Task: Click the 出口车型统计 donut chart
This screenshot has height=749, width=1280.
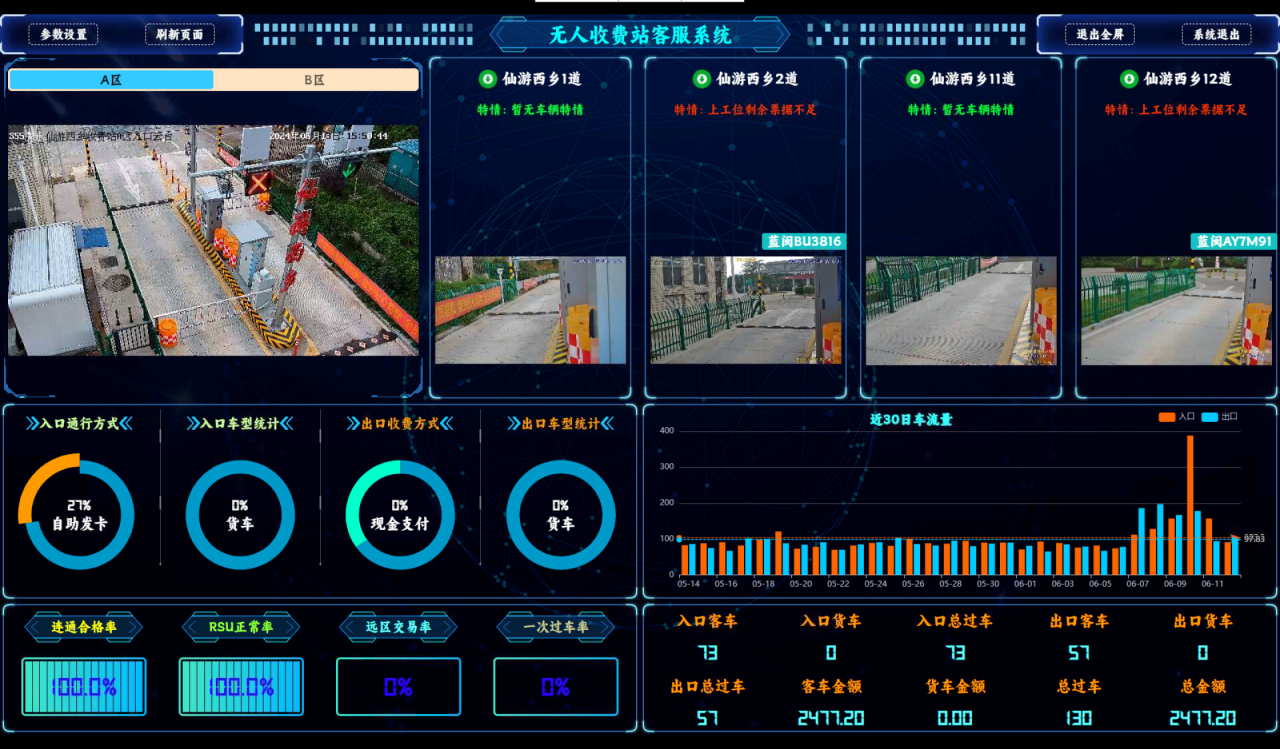Action: [560, 513]
